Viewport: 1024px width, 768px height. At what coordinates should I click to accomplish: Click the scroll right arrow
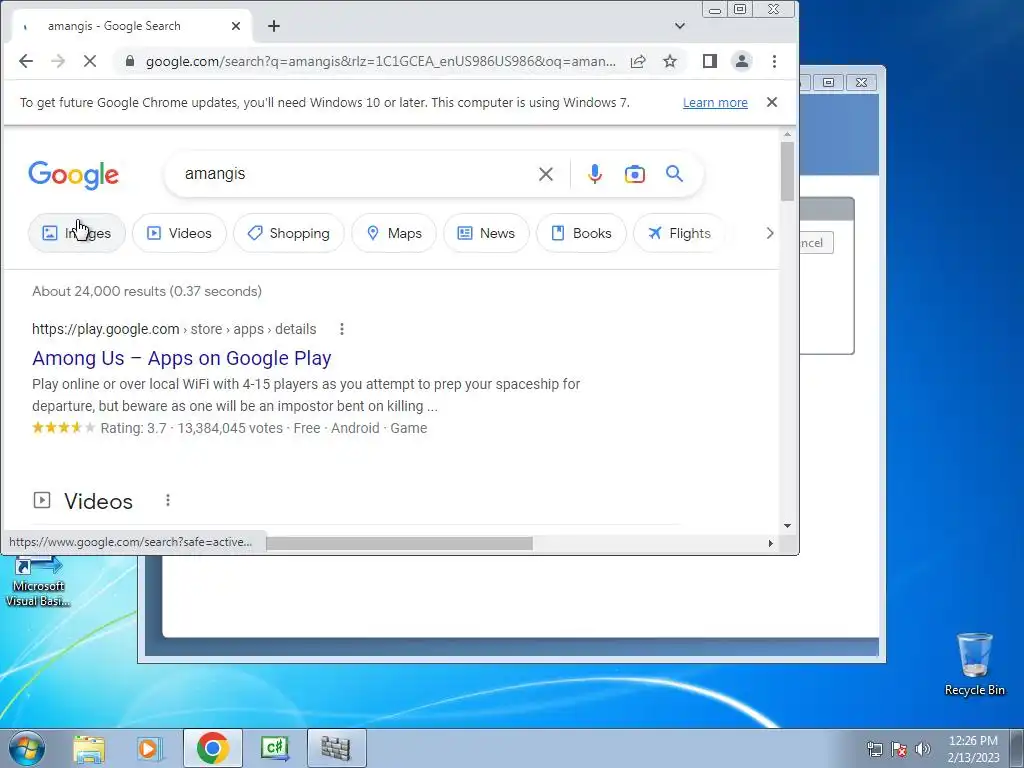771,543
